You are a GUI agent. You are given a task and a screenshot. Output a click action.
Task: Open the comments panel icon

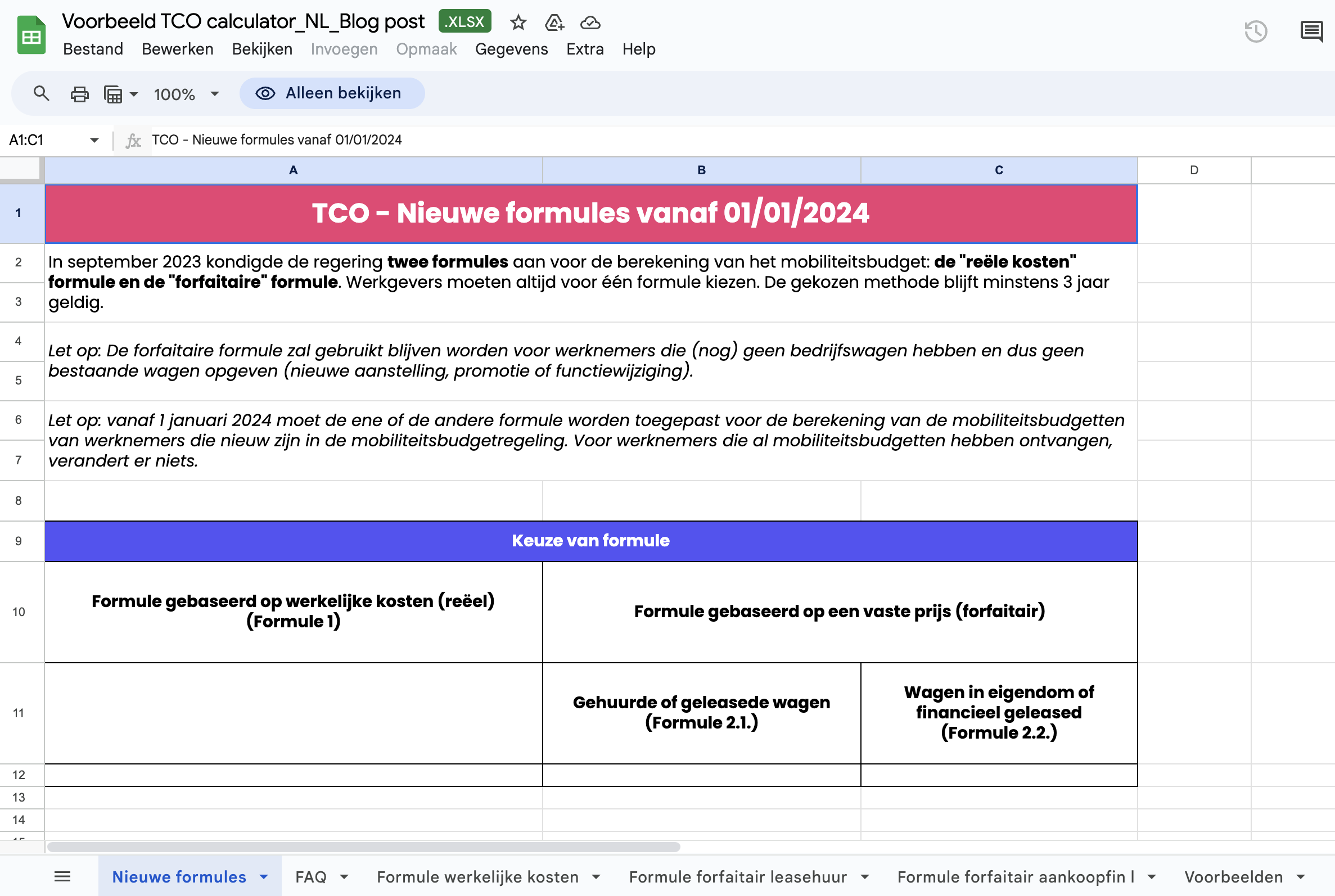point(1311,31)
